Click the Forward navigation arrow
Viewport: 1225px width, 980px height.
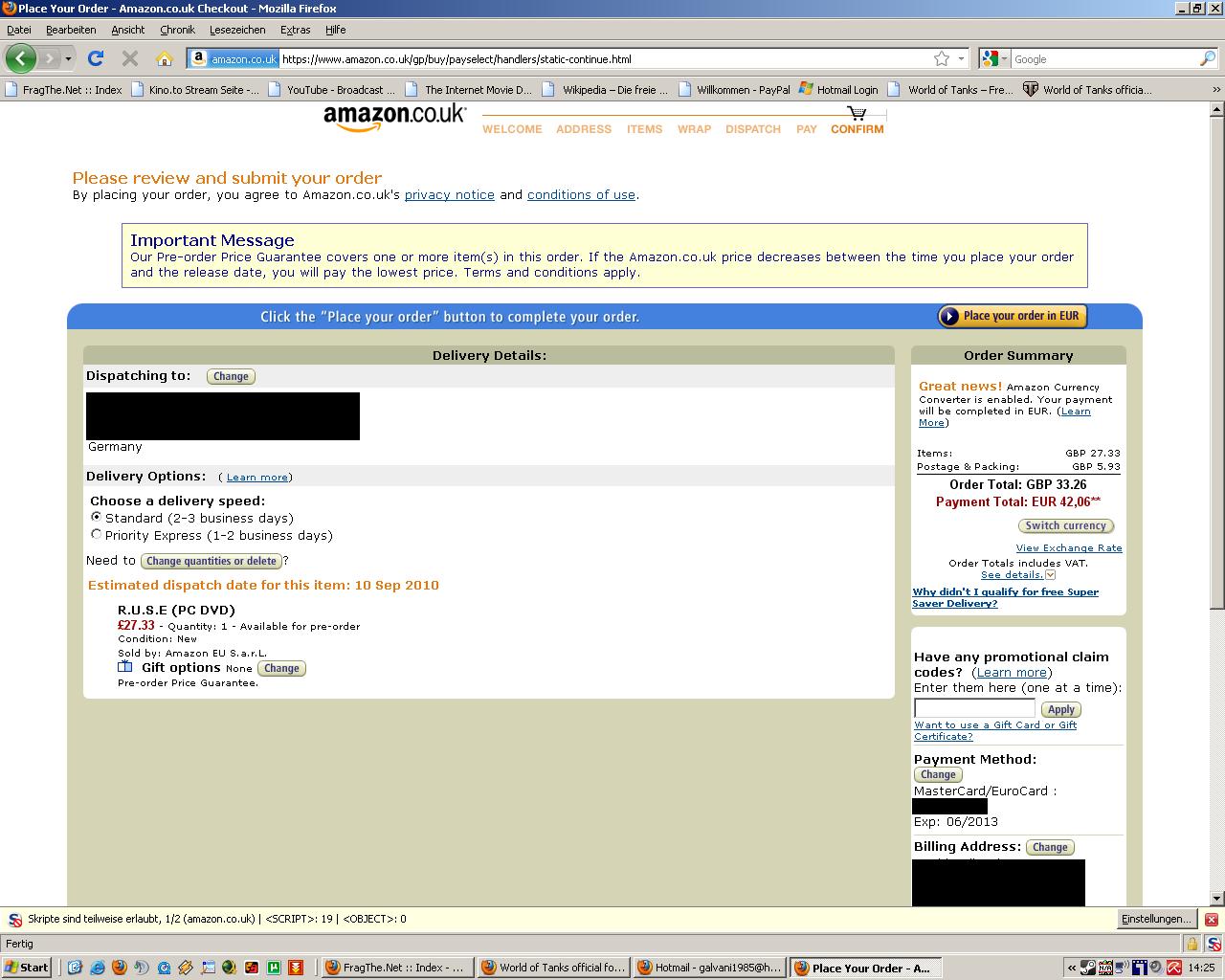tap(49, 58)
